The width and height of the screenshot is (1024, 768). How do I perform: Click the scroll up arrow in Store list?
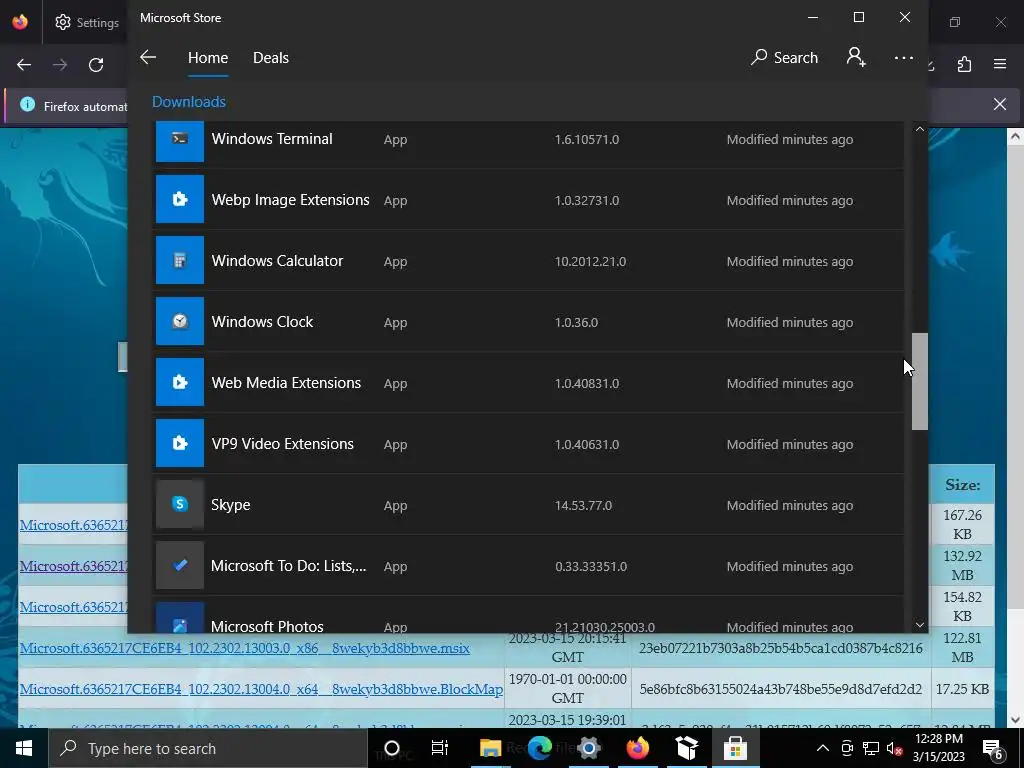(920, 129)
